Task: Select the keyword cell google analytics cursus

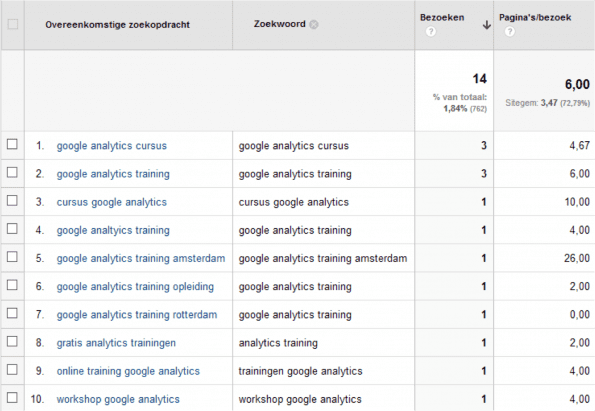Action: (293, 146)
